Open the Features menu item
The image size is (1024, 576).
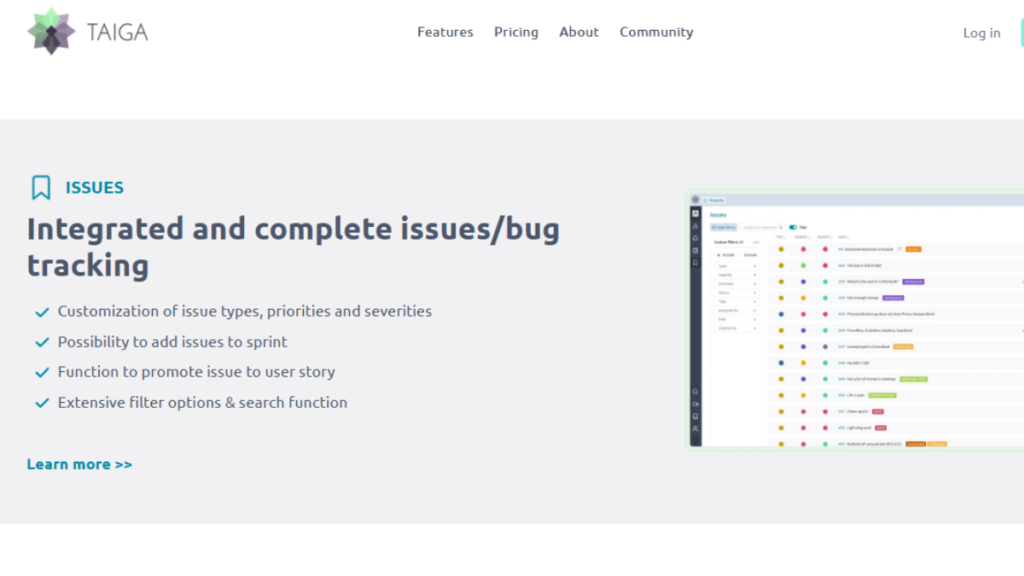[x=445, y=32]
